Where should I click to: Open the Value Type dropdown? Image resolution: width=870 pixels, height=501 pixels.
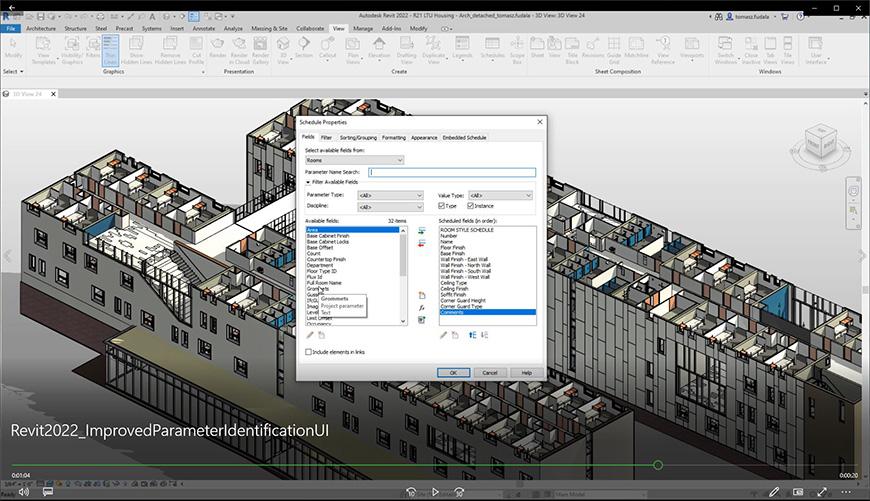[x=501, y=195]
